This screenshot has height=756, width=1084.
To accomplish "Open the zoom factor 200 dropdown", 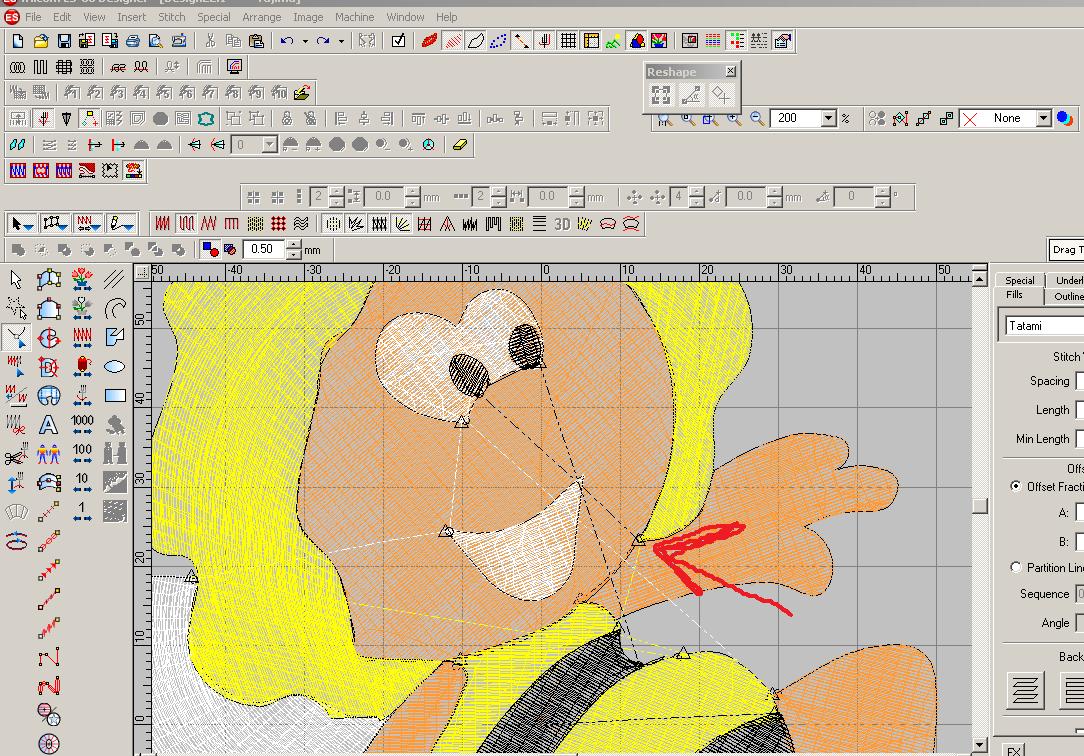I will coord(828,119).
